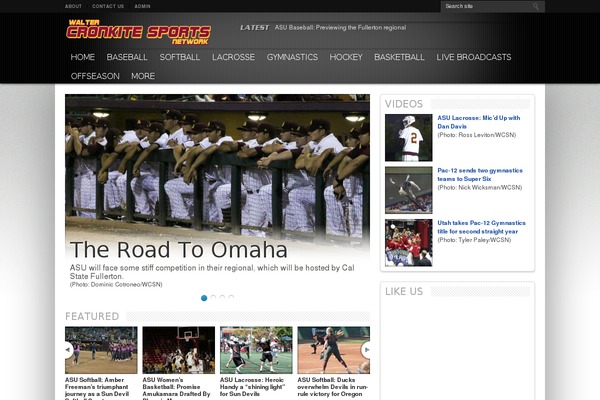Click the gymnast video thumbnail
Screen dimensions: 600x400
coord(409,190)
